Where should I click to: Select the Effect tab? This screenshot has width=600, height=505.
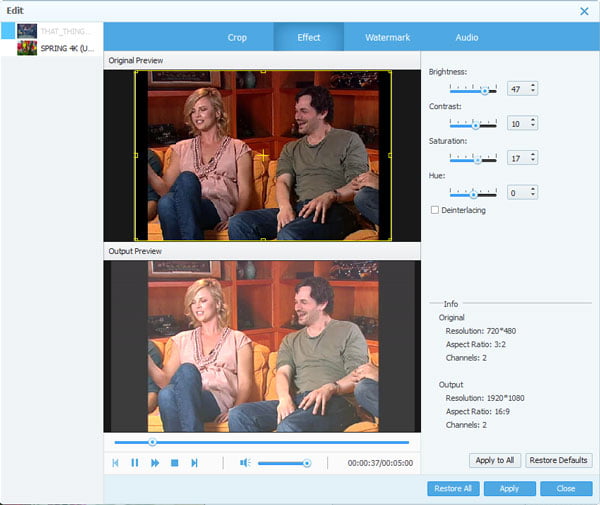coord(308,37)
